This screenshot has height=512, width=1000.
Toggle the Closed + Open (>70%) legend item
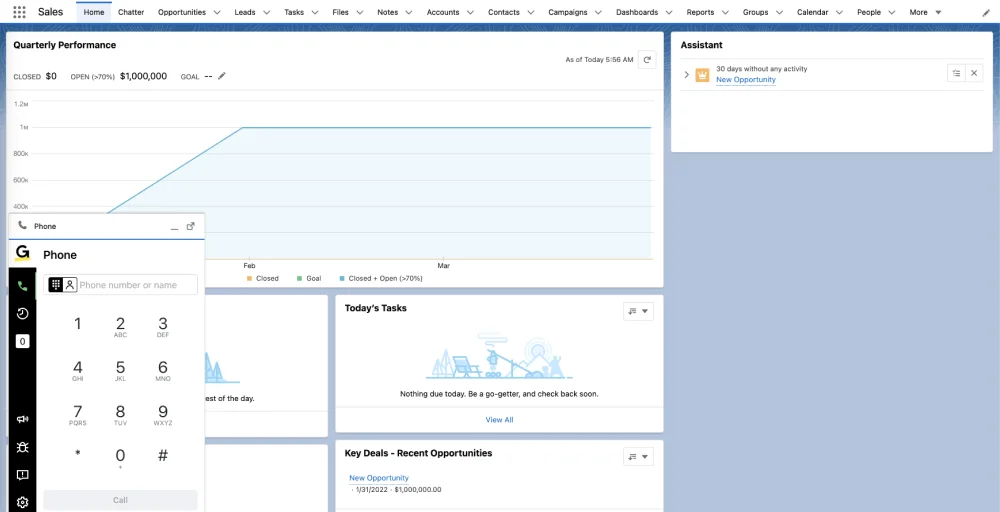[x=381, y=279]
